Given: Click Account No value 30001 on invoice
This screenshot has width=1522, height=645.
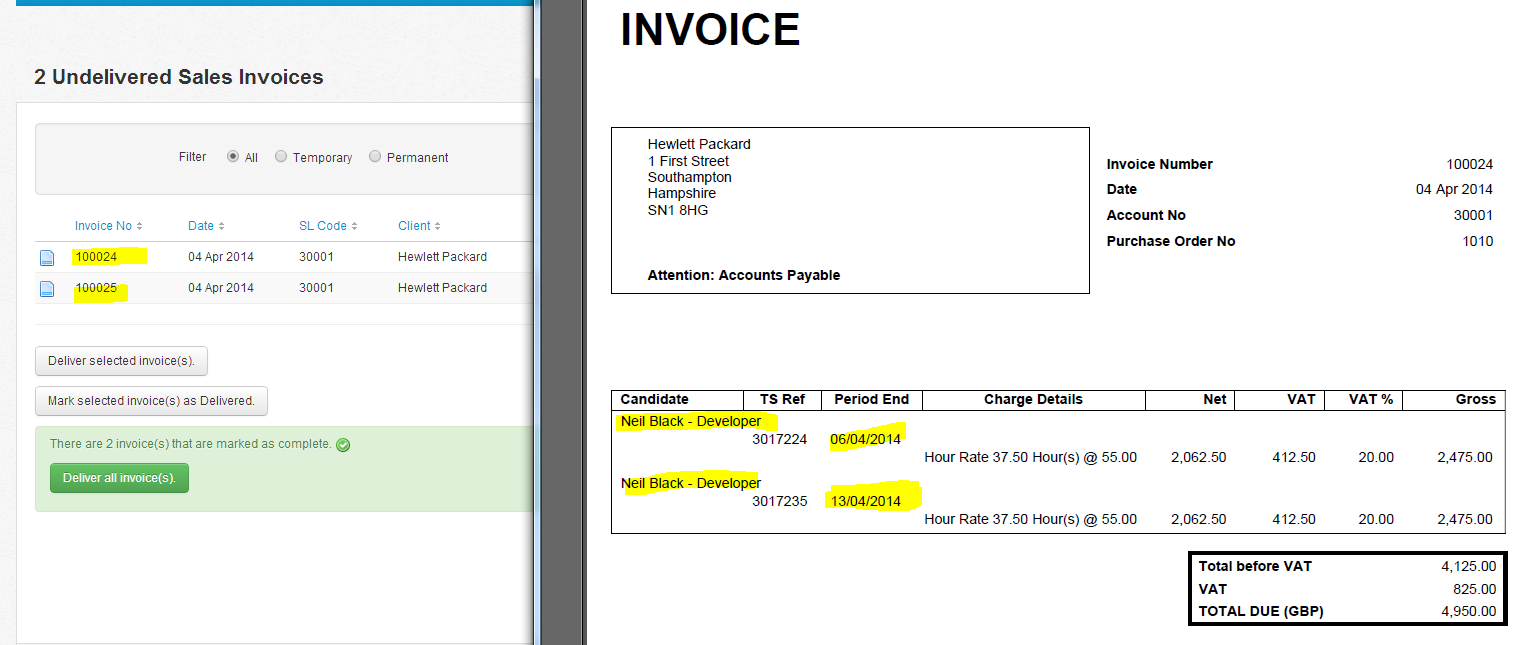Looking at the screenshot, I should click(1473, 215).
